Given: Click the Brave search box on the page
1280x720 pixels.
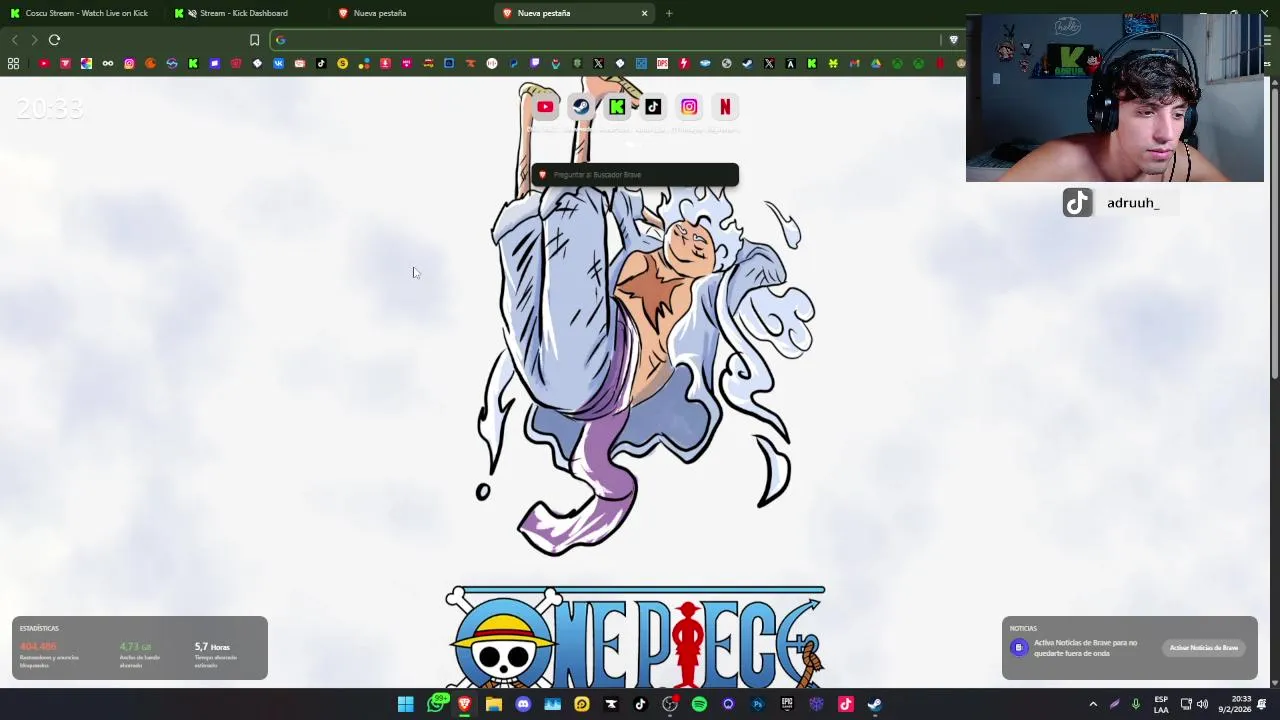Looking at the screenshot, I should click(x=635, y=175).
